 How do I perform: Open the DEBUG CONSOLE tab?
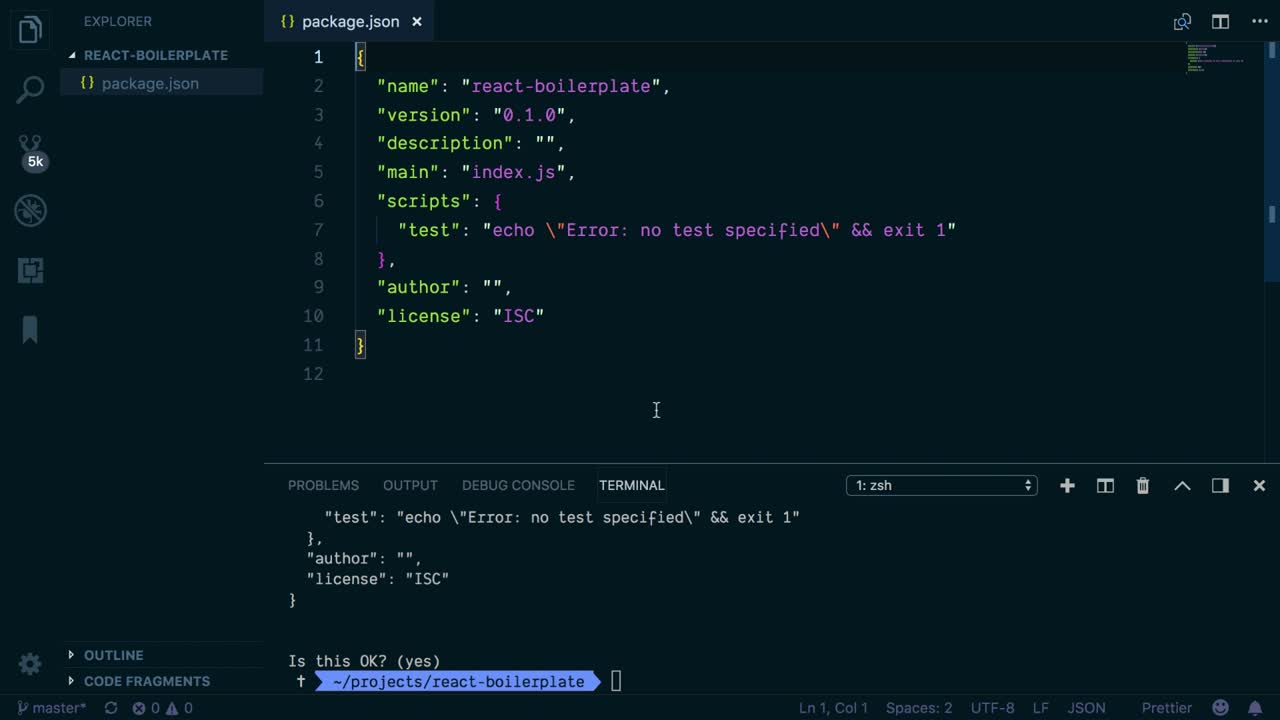coord(518,485)
